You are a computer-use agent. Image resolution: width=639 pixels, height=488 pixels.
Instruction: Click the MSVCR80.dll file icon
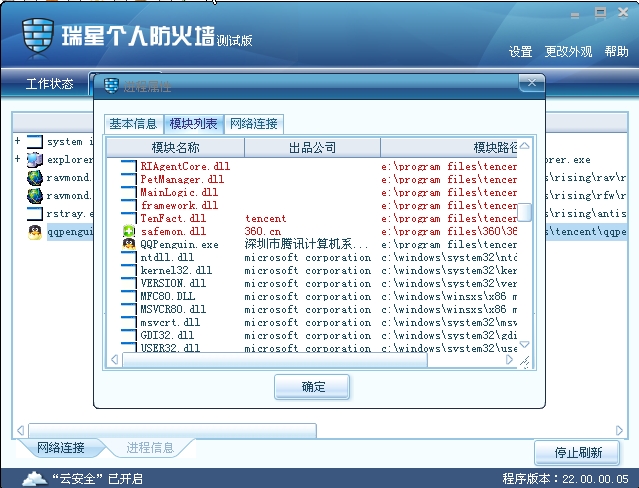point(129,309)
